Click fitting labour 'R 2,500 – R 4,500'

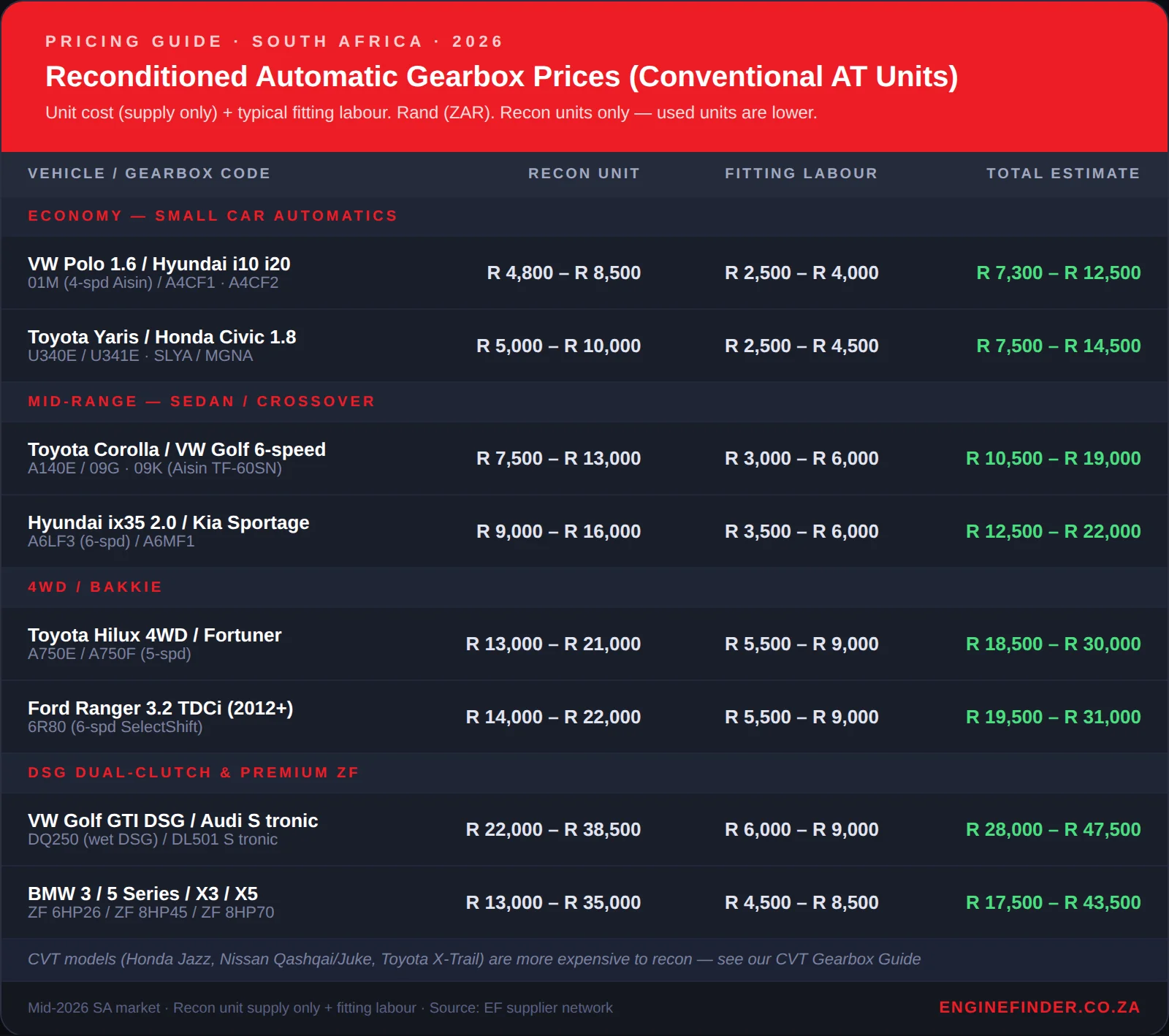[x=801, y=346]
